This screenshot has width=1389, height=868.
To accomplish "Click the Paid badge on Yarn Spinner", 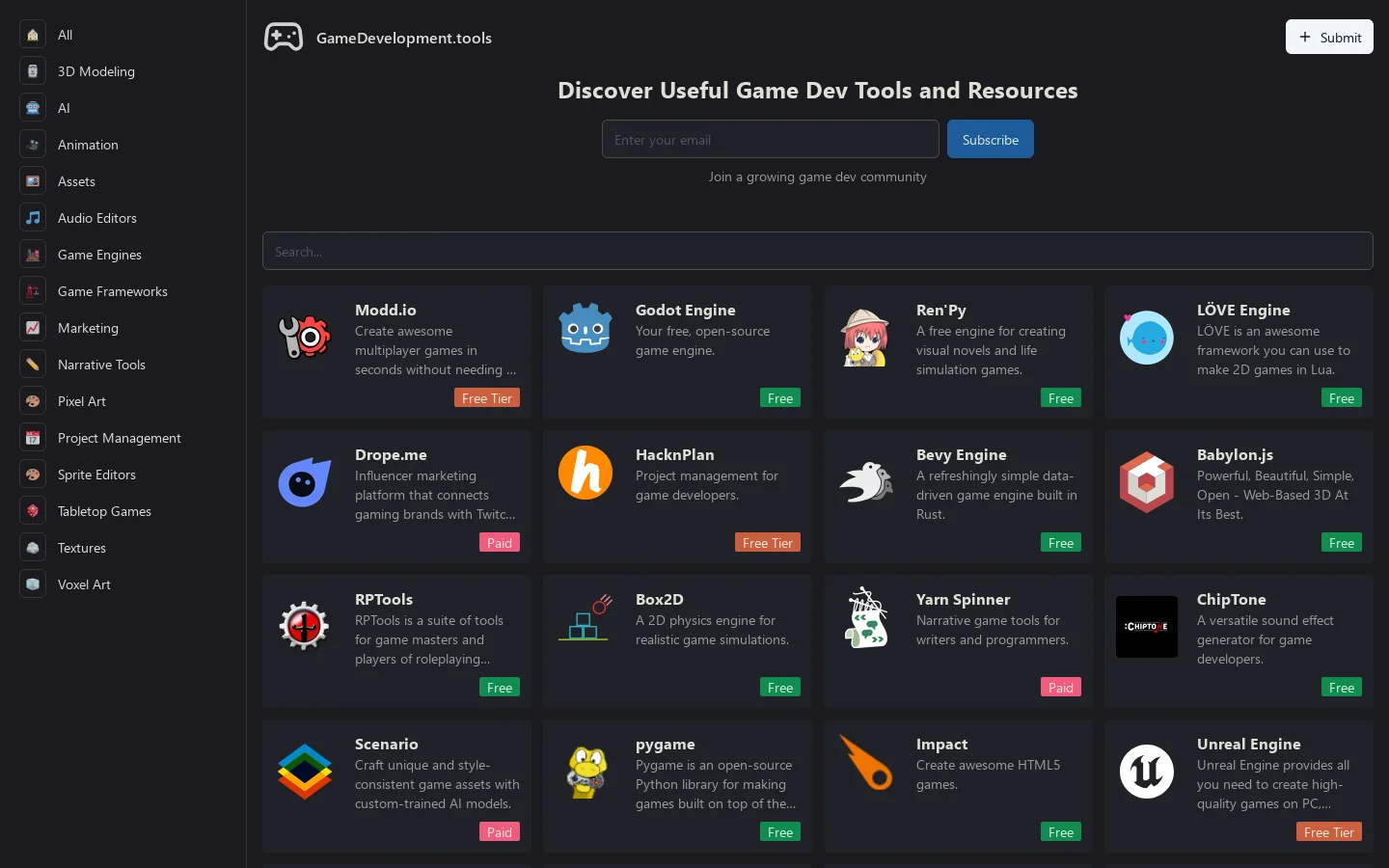I will coord(1061,688).
